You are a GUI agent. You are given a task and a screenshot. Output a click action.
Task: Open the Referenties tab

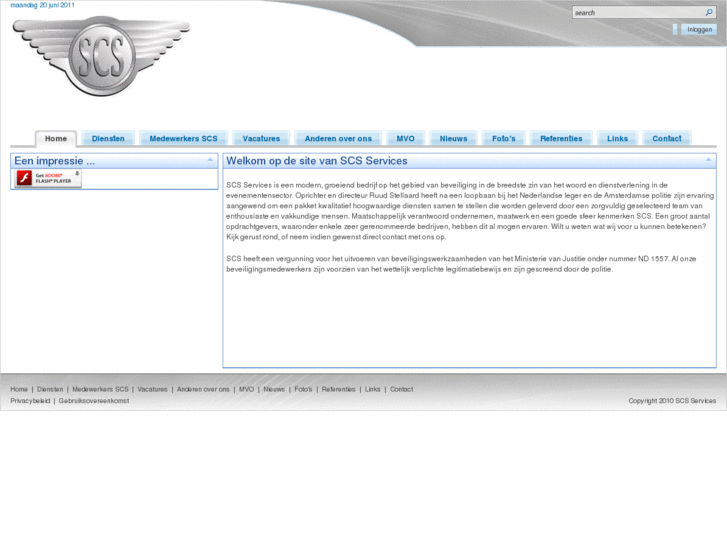561,138
